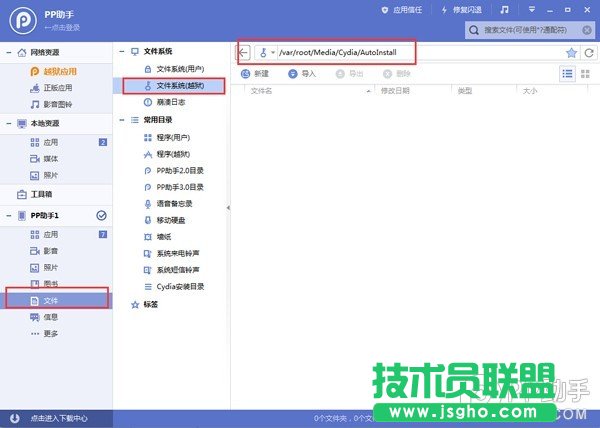Switch to list view mode
This screenshot has height=428, width=600.
(567, 73)
